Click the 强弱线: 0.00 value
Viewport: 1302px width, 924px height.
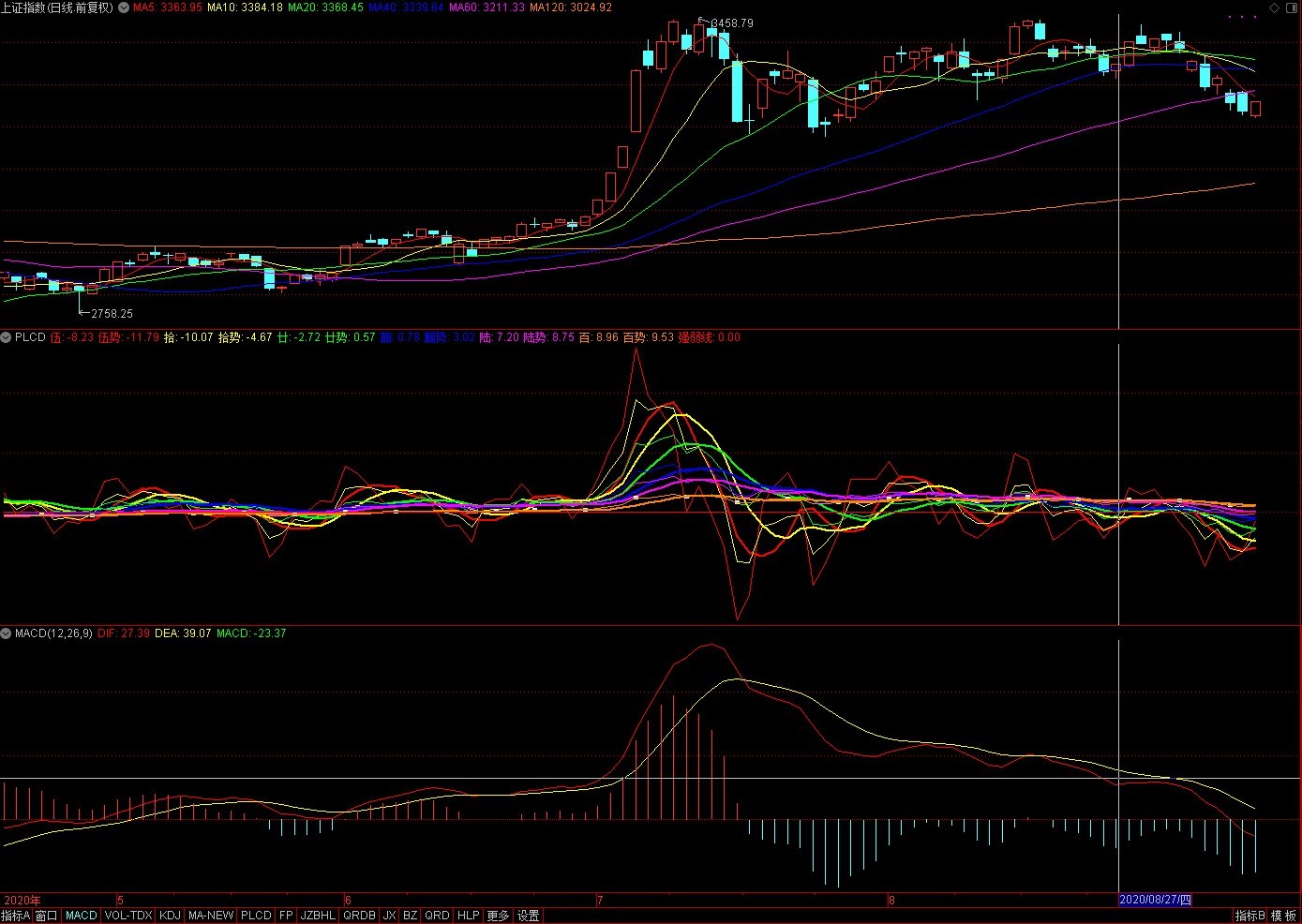coord(709,337)
